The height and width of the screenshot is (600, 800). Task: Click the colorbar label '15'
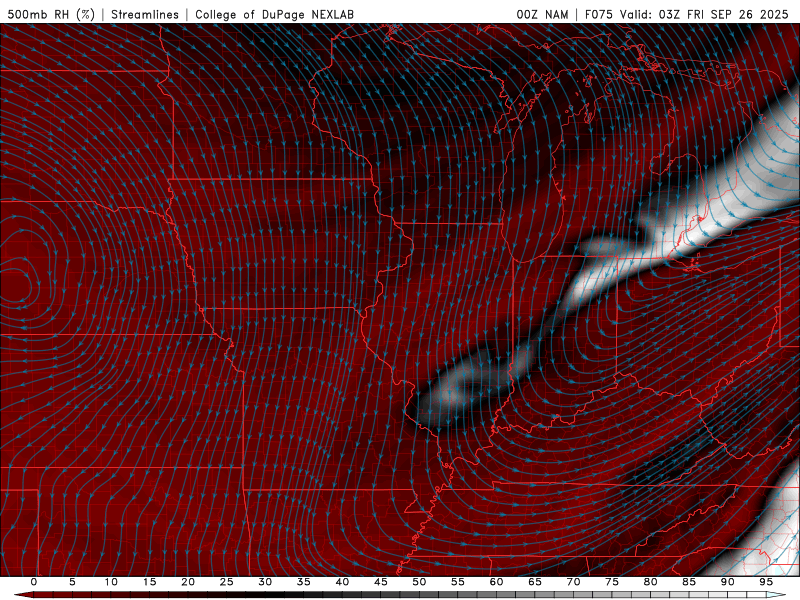click(149, 582)
